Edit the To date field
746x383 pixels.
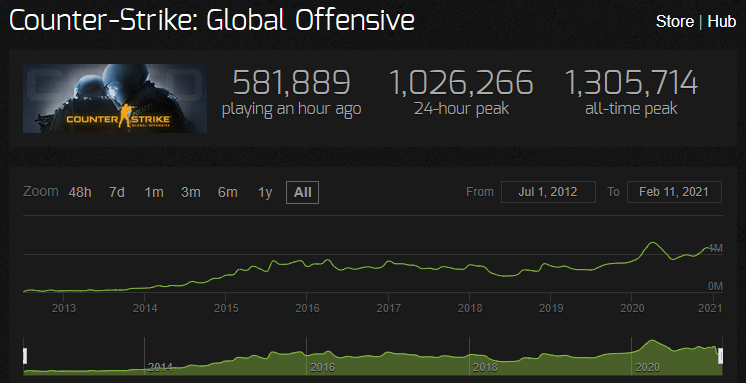674,192
